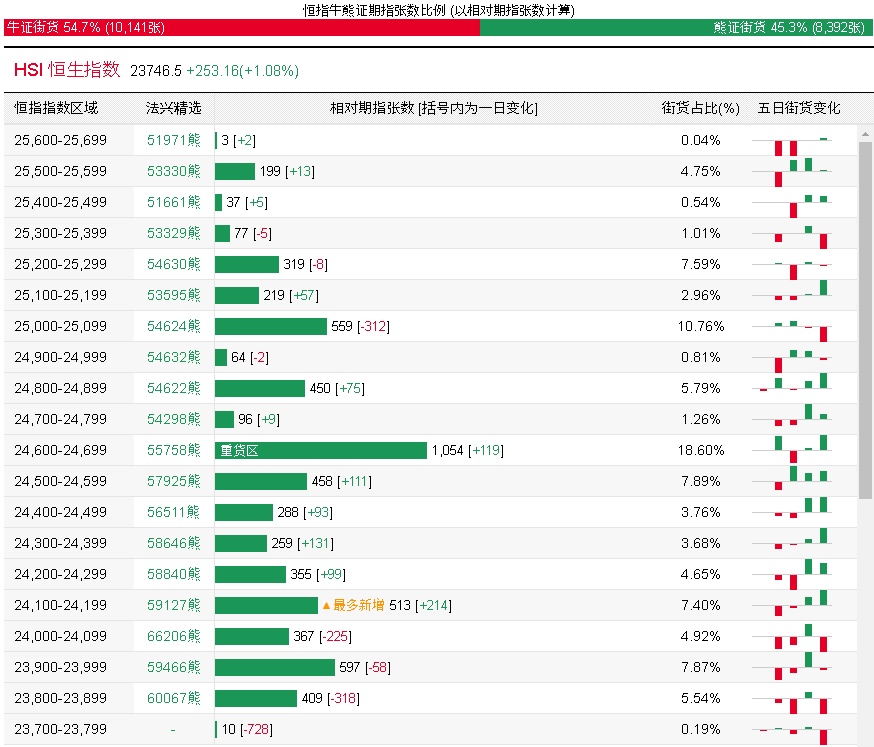Click the 10 [-728] contracts value
The width and height of the screenshot is (874, 747).
click(x=247, y=729)
